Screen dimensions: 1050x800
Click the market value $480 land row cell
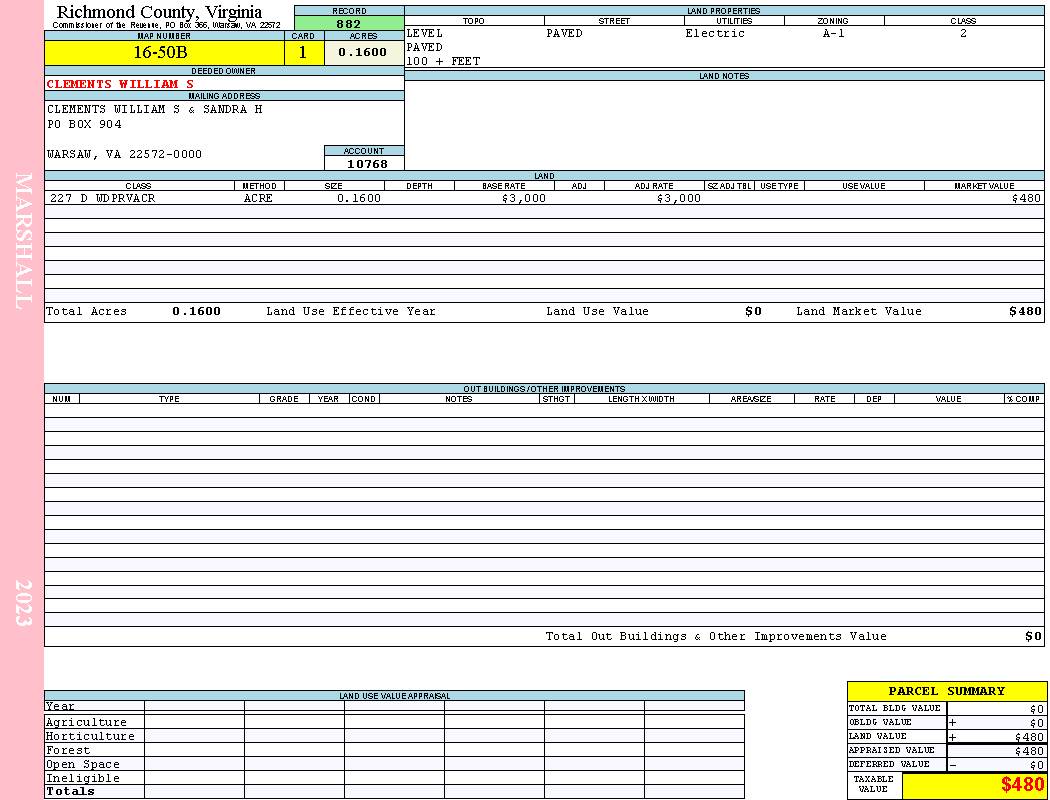pos(1026,198)
